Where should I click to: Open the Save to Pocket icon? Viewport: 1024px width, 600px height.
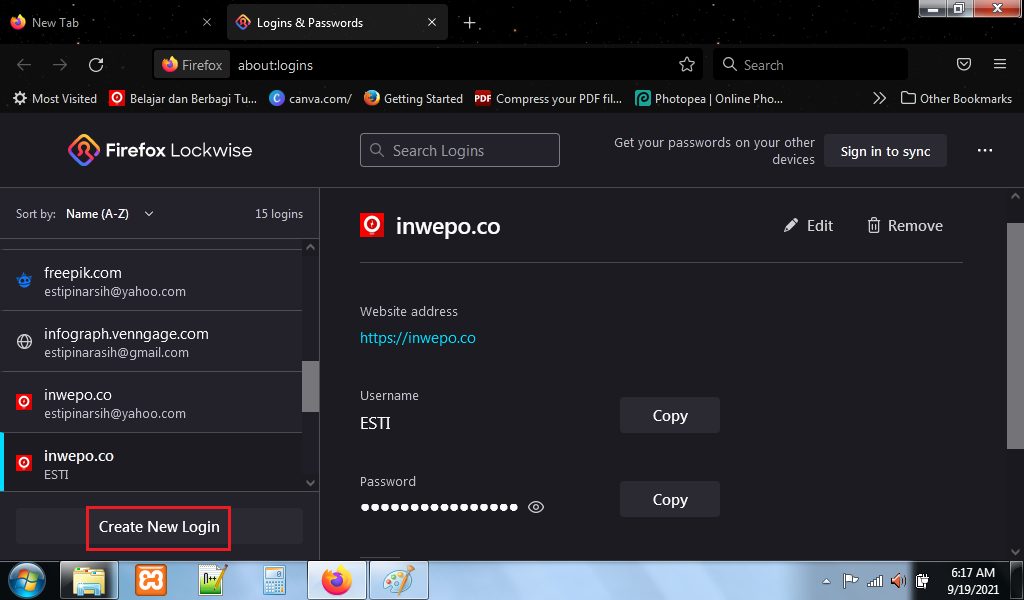(x=963, y=64)
